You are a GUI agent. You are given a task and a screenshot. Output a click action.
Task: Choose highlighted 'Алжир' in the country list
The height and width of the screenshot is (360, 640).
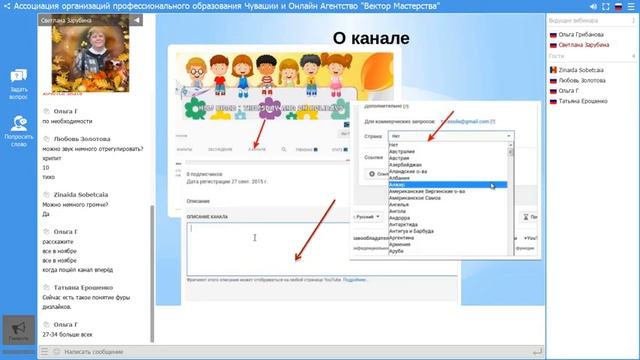pos(448,185)
